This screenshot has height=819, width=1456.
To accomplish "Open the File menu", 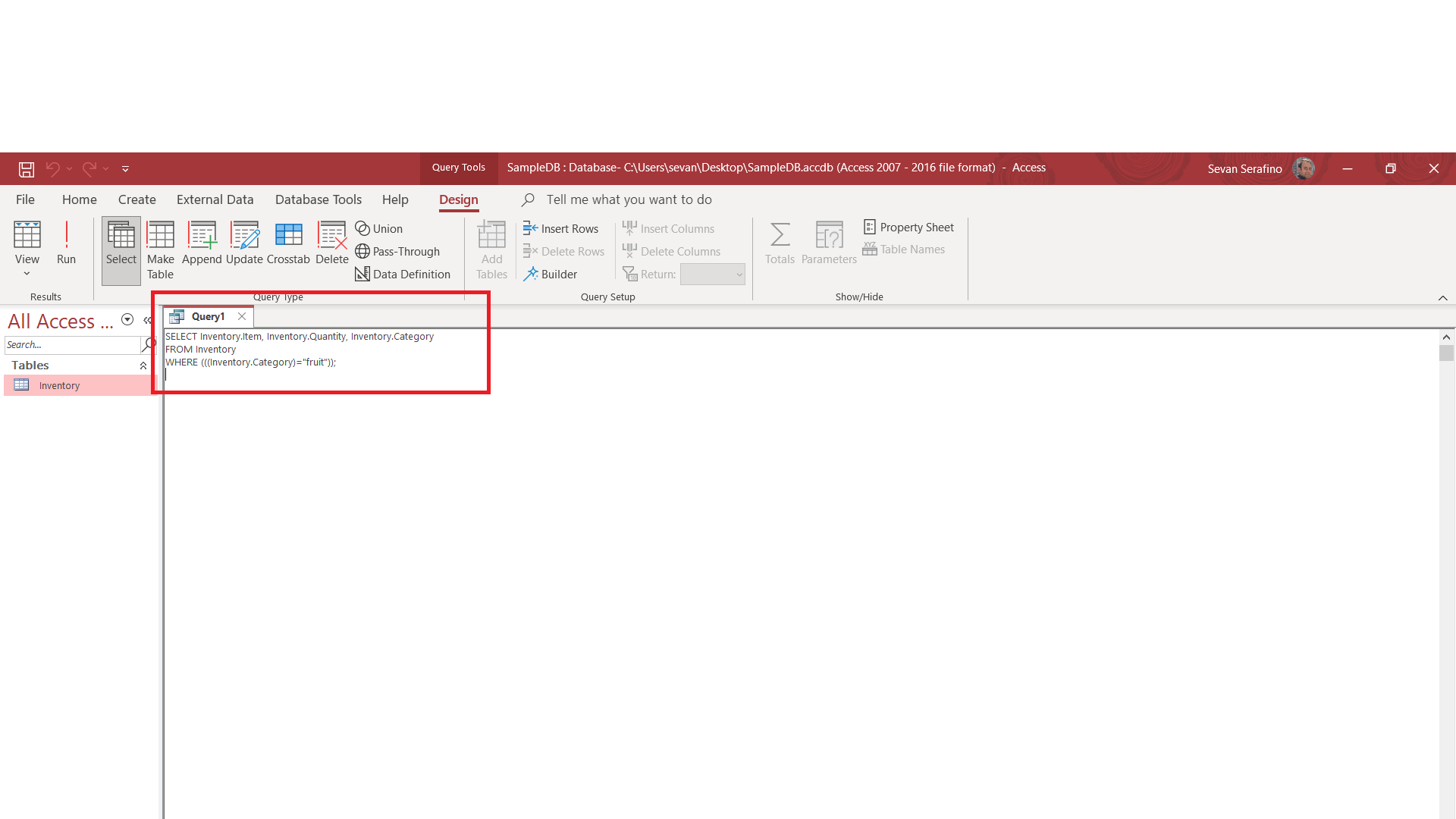I will (x=25, y=199).
